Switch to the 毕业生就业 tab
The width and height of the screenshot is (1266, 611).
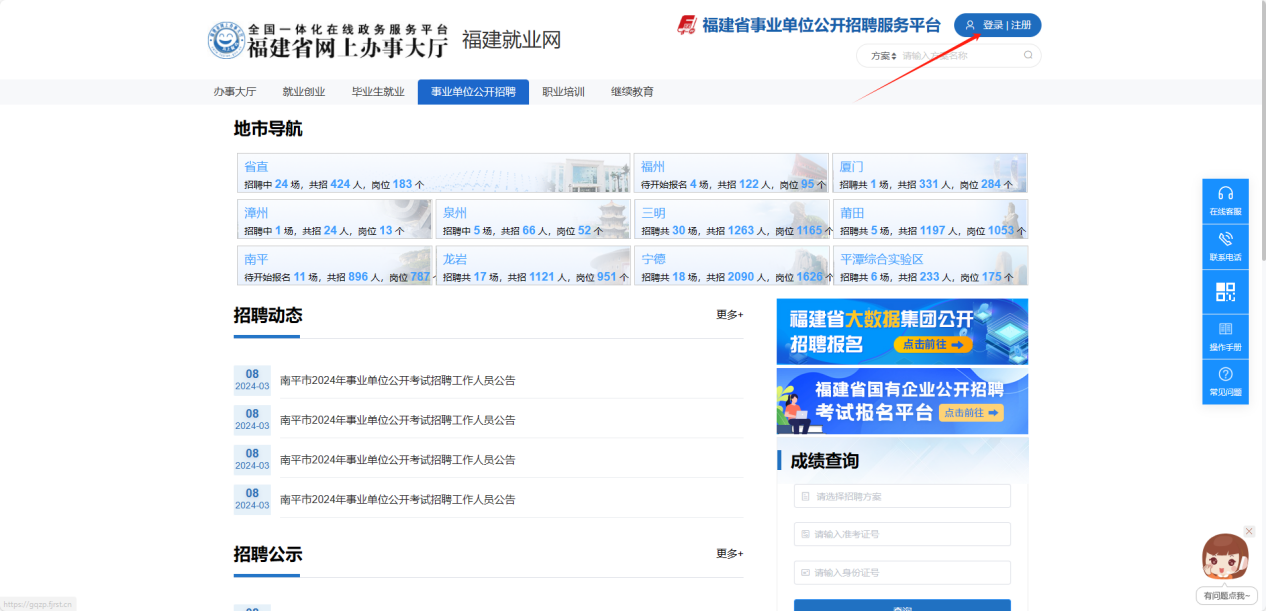tap(378, 92)
